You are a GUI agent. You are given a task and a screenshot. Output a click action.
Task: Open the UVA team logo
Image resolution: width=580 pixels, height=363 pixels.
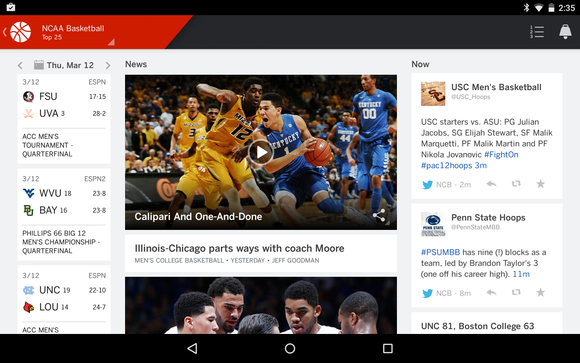coord(28,113)
